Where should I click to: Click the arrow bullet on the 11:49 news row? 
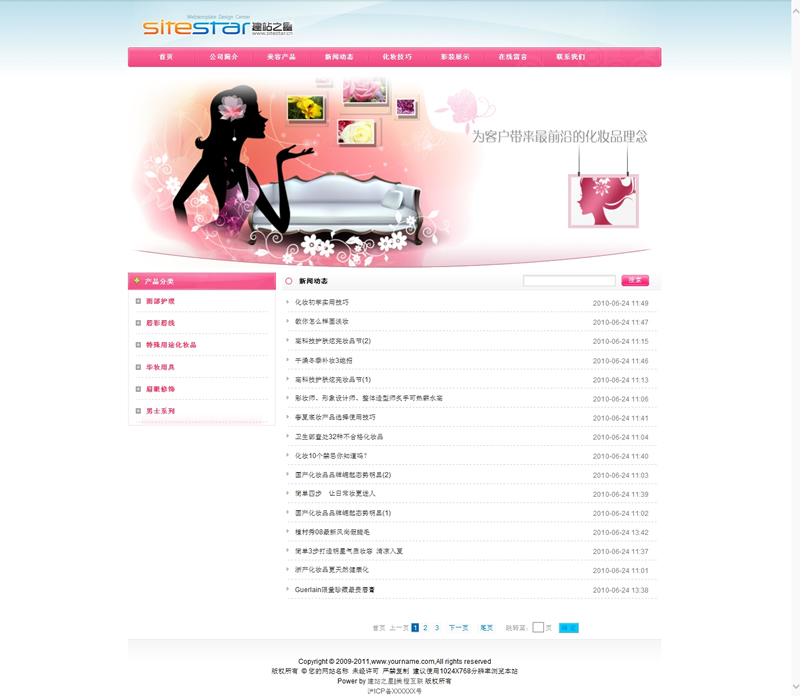coord(288,302)
